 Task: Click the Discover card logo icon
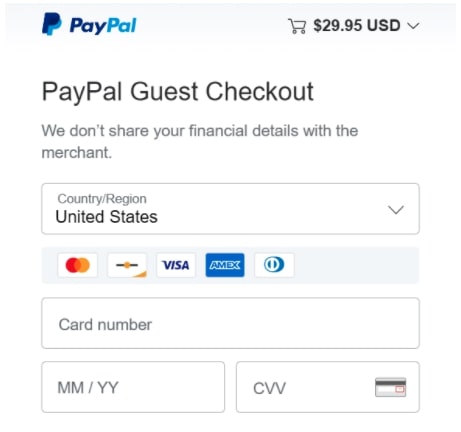[127, 265]
